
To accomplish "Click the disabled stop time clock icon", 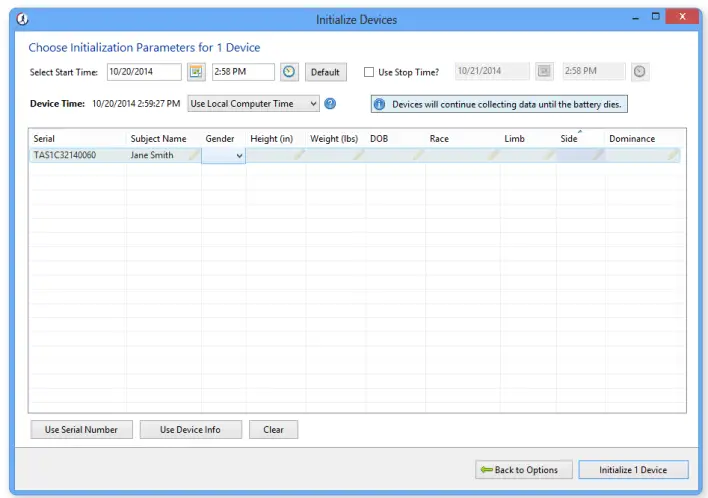I will pyautogui.click(x=639, y=71).
